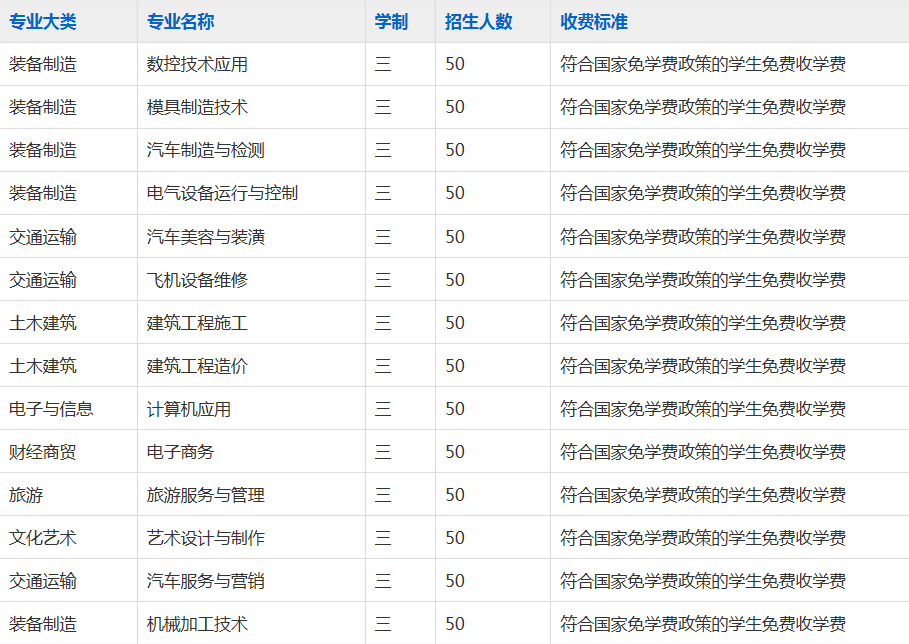Screen dimensions: 909x644
Task: Select the 电气设备运行与控制 major name
Action: pyautogui.click(x=223, y=193)
